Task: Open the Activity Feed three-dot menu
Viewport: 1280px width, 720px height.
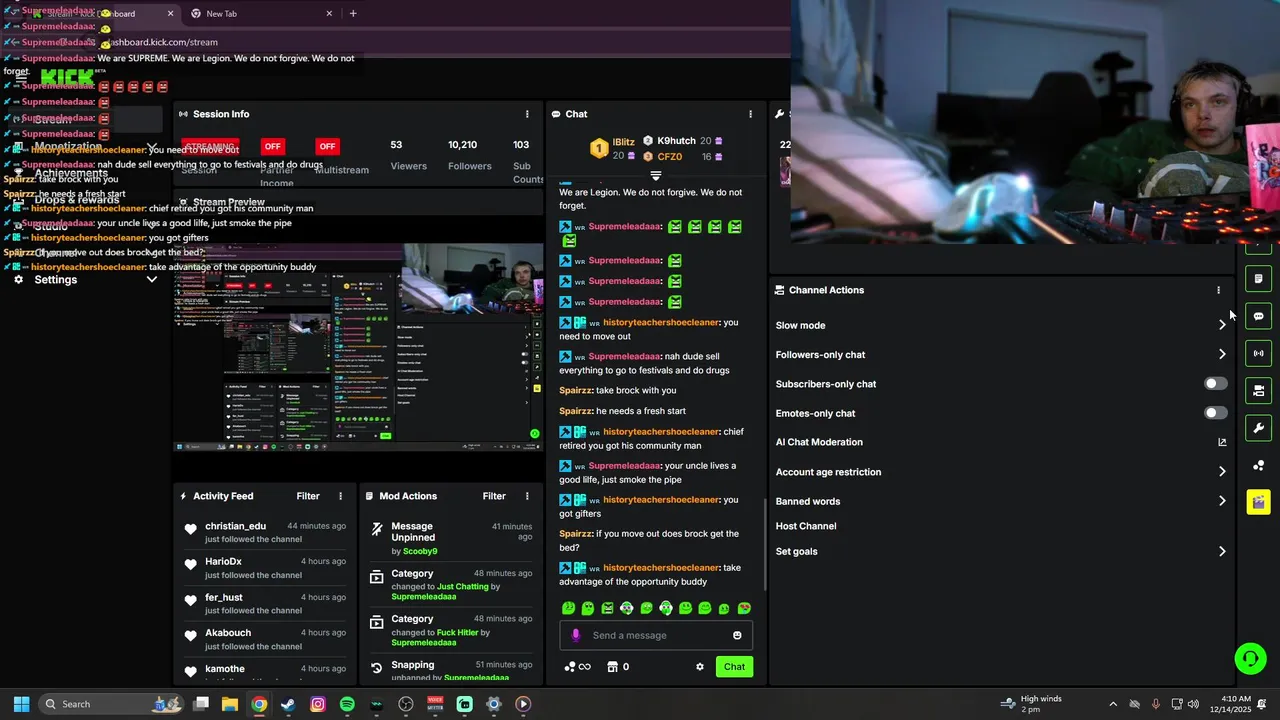Action: click(x=340, y=496)
